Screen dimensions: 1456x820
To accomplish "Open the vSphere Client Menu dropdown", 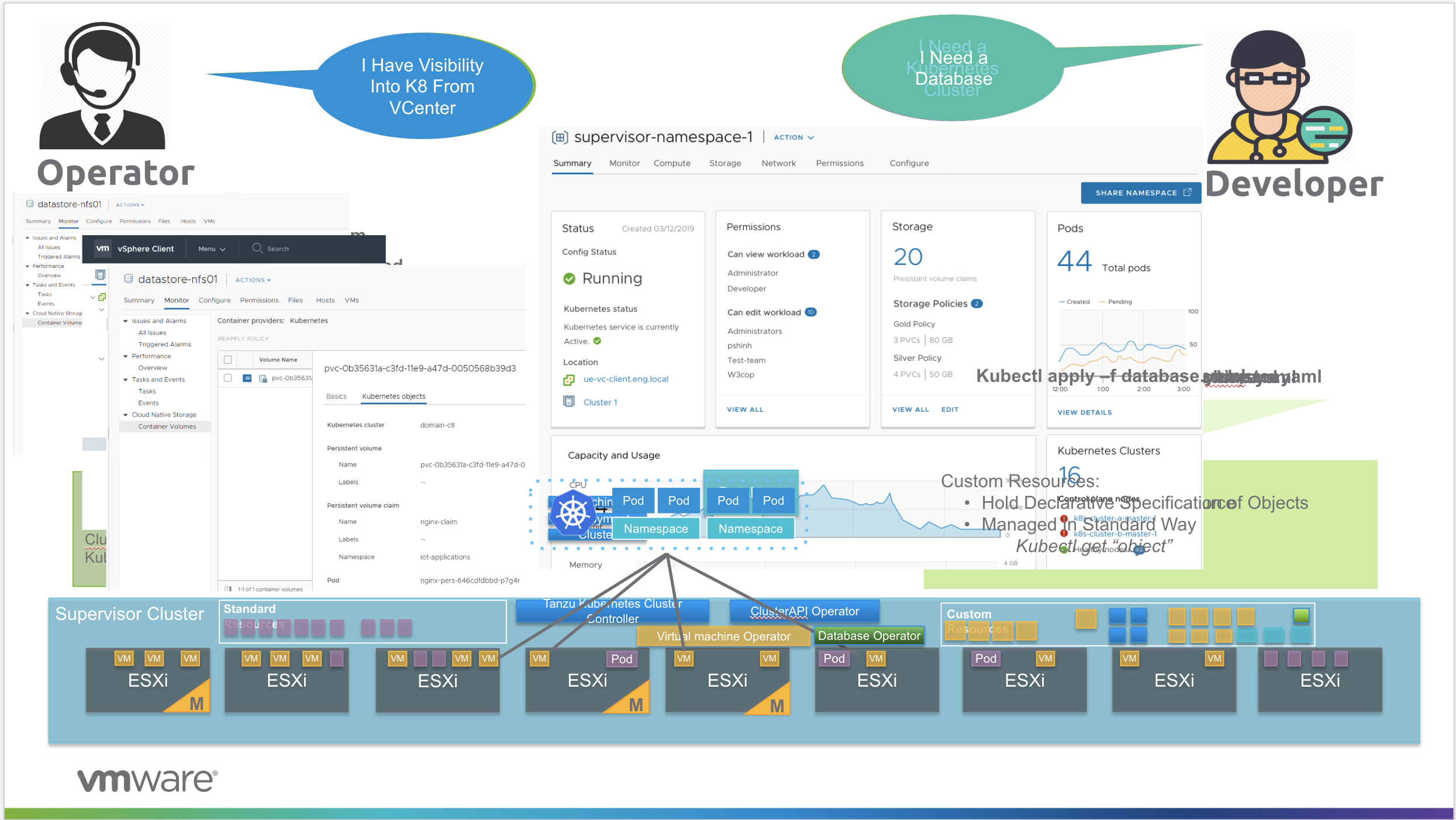I will [211, 249].
